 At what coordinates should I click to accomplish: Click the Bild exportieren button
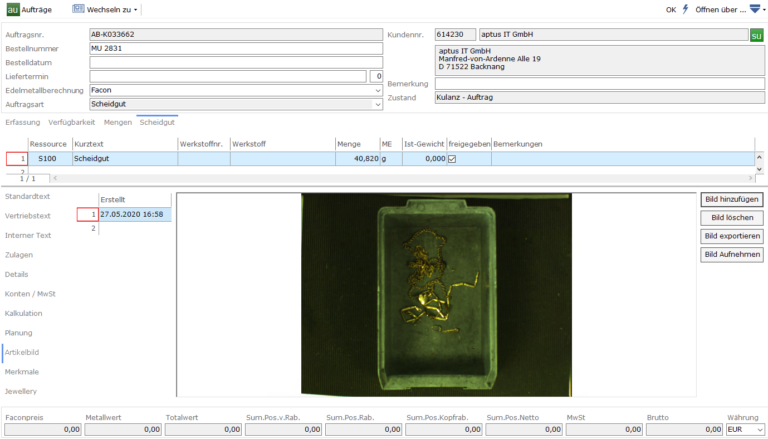[731, 236]
